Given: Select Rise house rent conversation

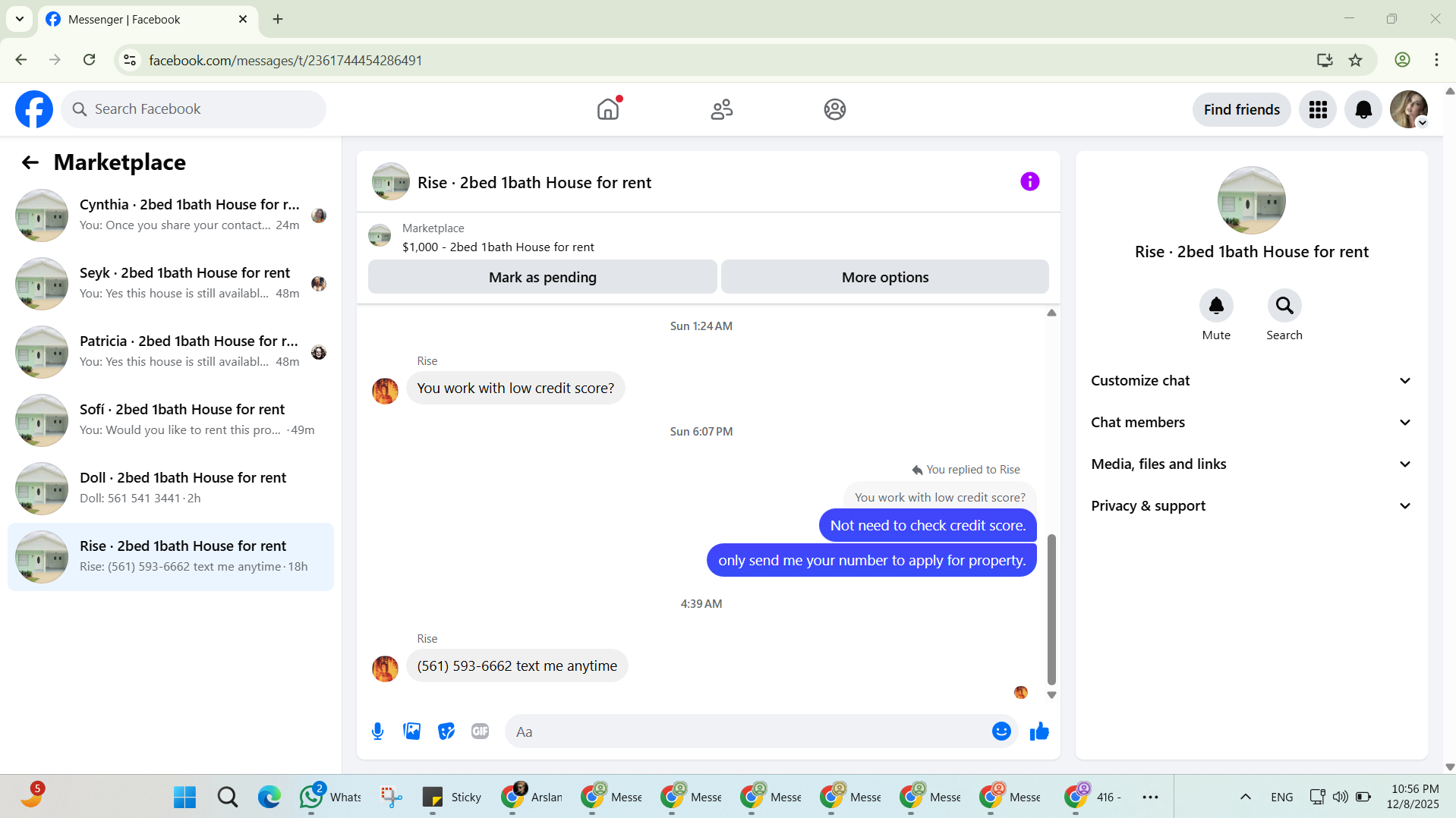Looking at the screenshot, I should click(x=171, y=557).
